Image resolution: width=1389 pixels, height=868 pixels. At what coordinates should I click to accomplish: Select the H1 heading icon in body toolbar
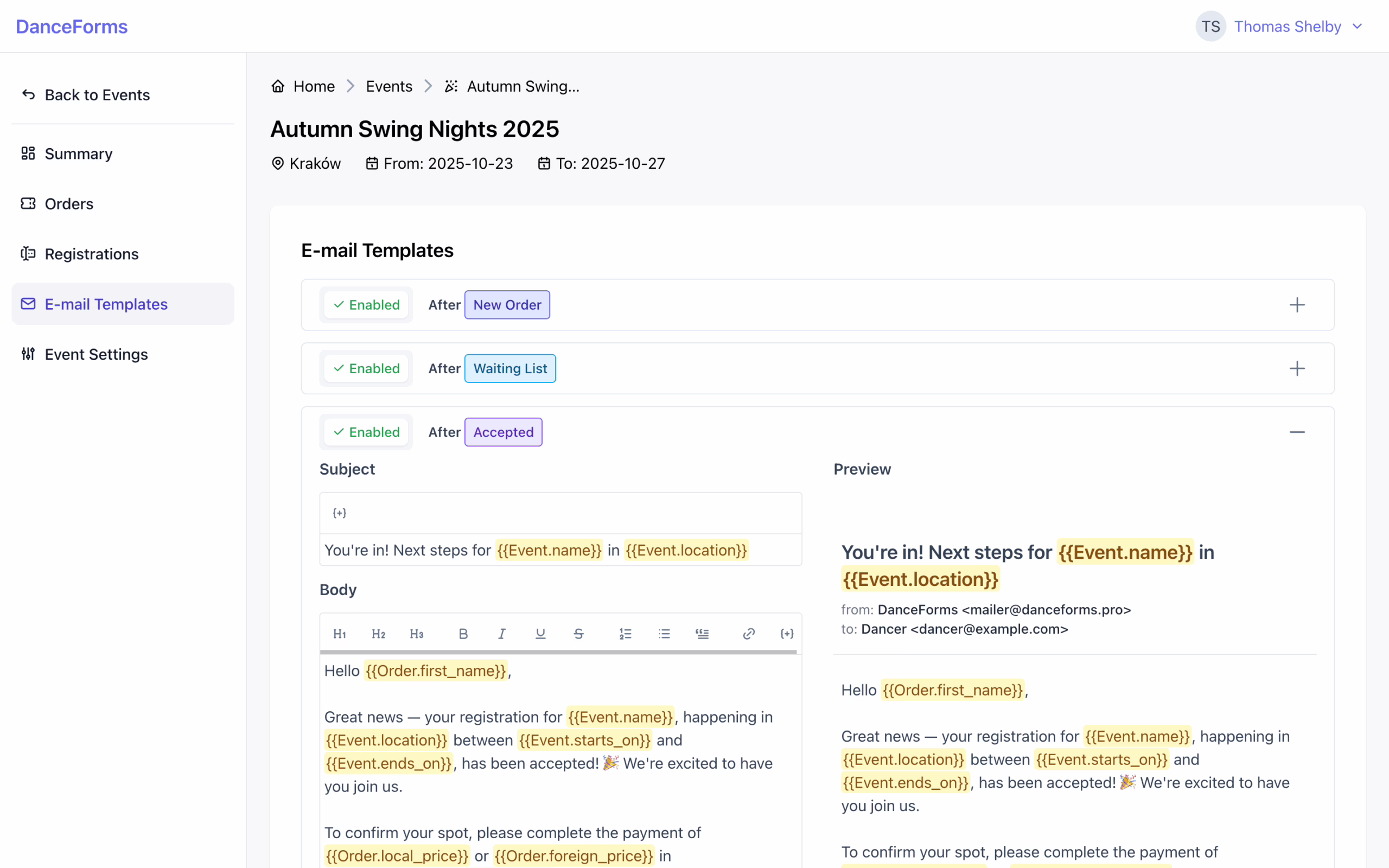pyautogui.click(x=339, y=633)
